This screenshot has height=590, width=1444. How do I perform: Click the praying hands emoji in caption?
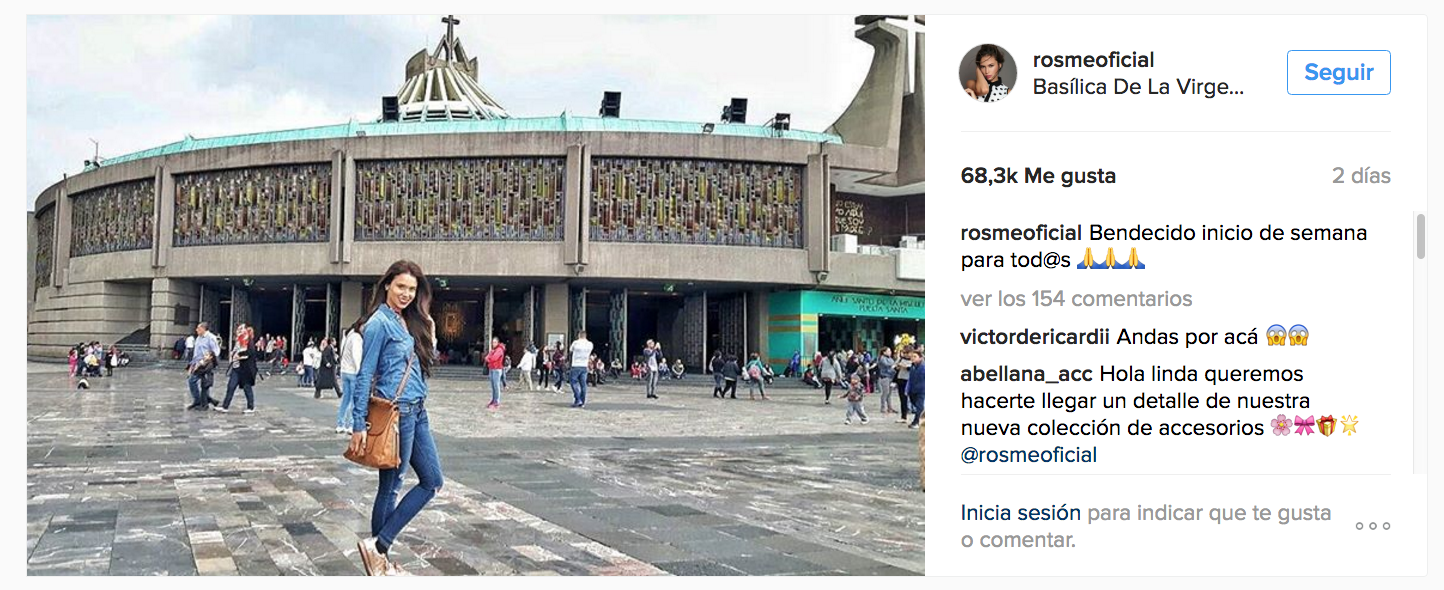[1110, 260]
